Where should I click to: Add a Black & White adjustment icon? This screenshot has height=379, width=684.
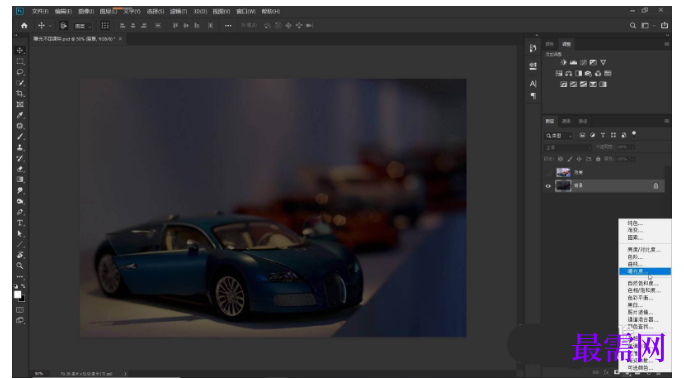click(x=578, y=73)
